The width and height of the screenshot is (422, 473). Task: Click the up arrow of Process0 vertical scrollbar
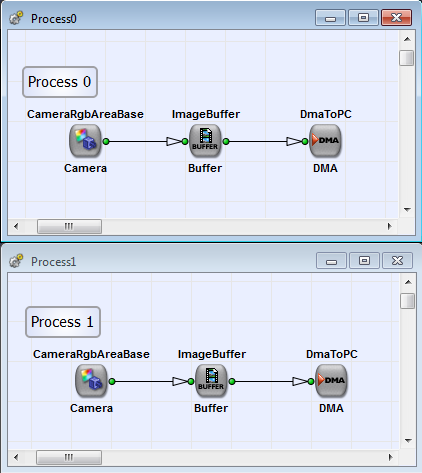(x=407, y=39)
